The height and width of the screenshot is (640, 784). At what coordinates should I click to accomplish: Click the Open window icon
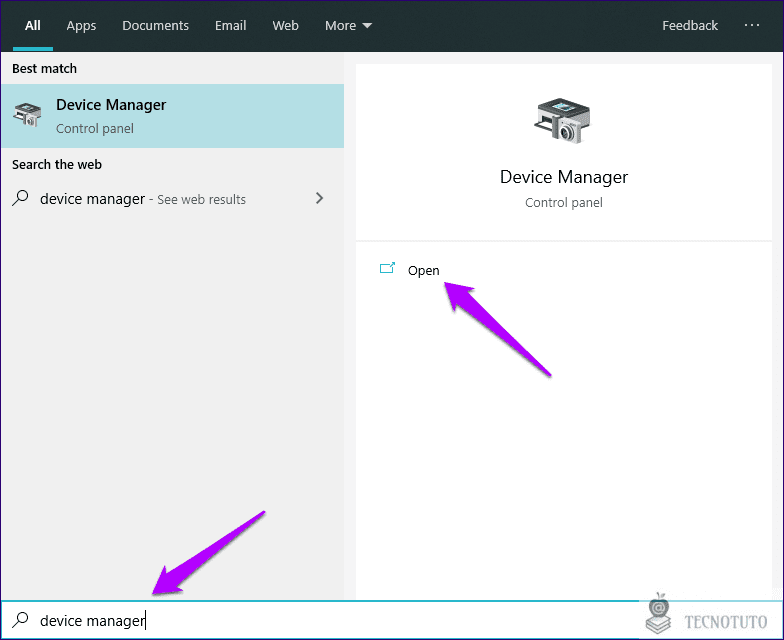tap(388, 268)
